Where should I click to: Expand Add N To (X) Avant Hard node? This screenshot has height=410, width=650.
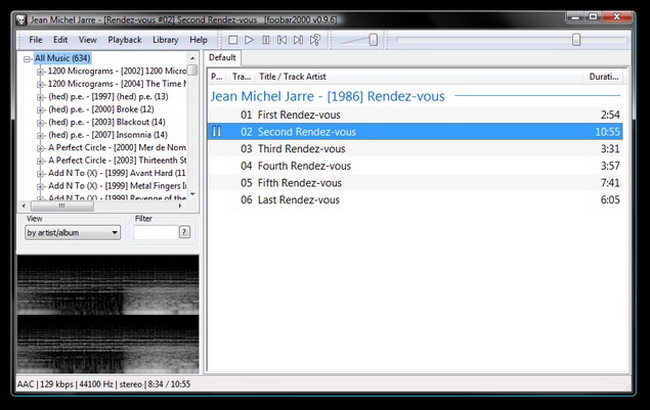pos(40,174)
